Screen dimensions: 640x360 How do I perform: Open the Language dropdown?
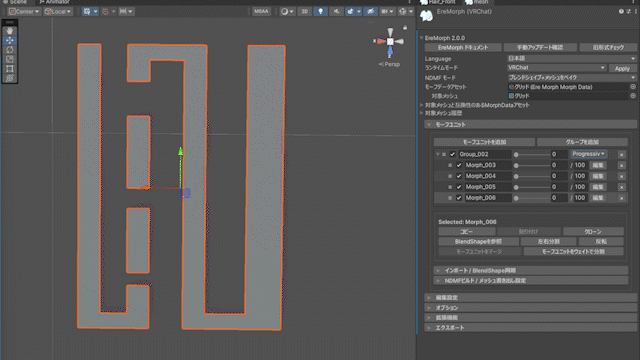point(572,58)
